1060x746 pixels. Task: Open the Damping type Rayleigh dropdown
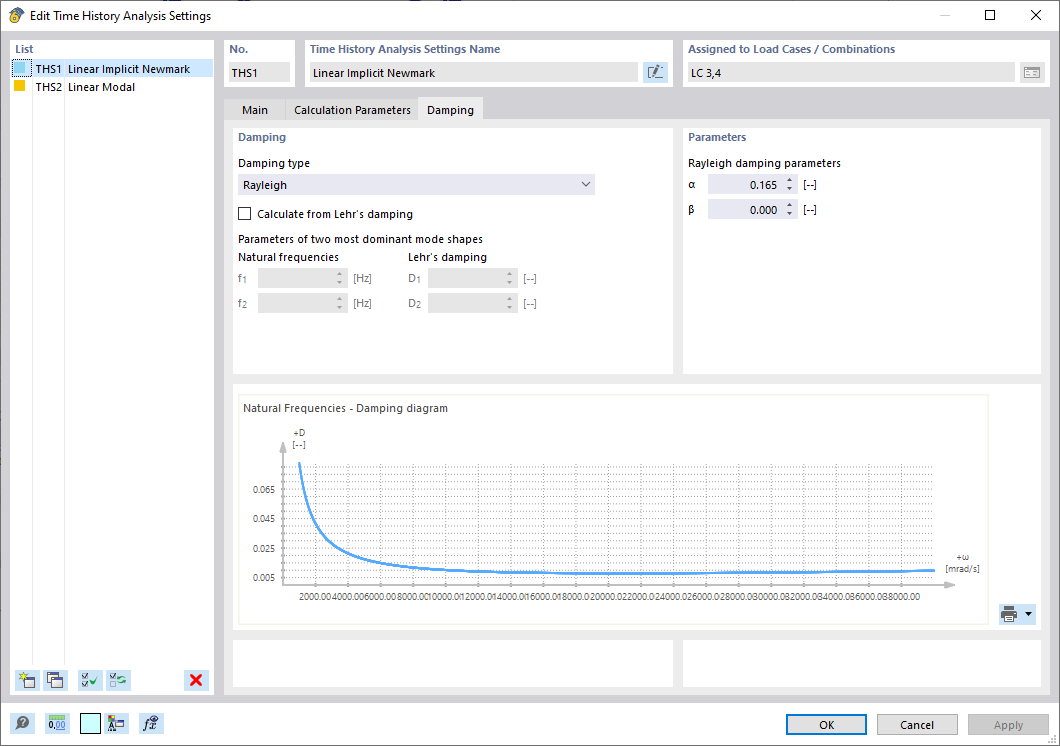[x=416, y=184]
